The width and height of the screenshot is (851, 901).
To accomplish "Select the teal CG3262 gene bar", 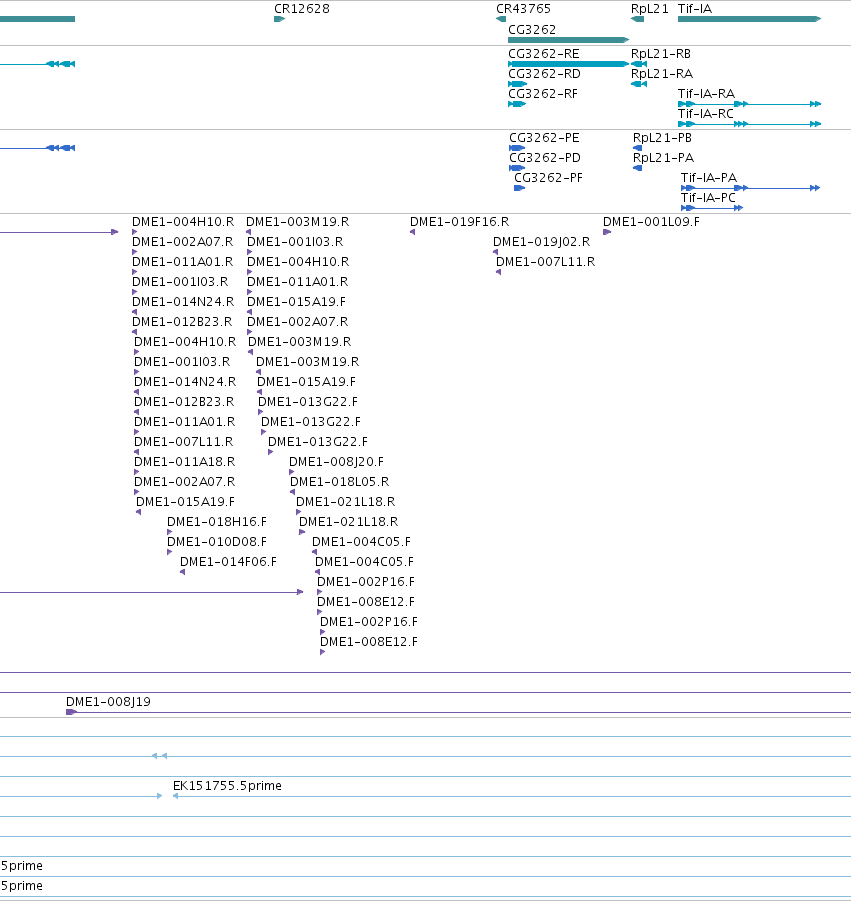I will [x=568, y=40].
